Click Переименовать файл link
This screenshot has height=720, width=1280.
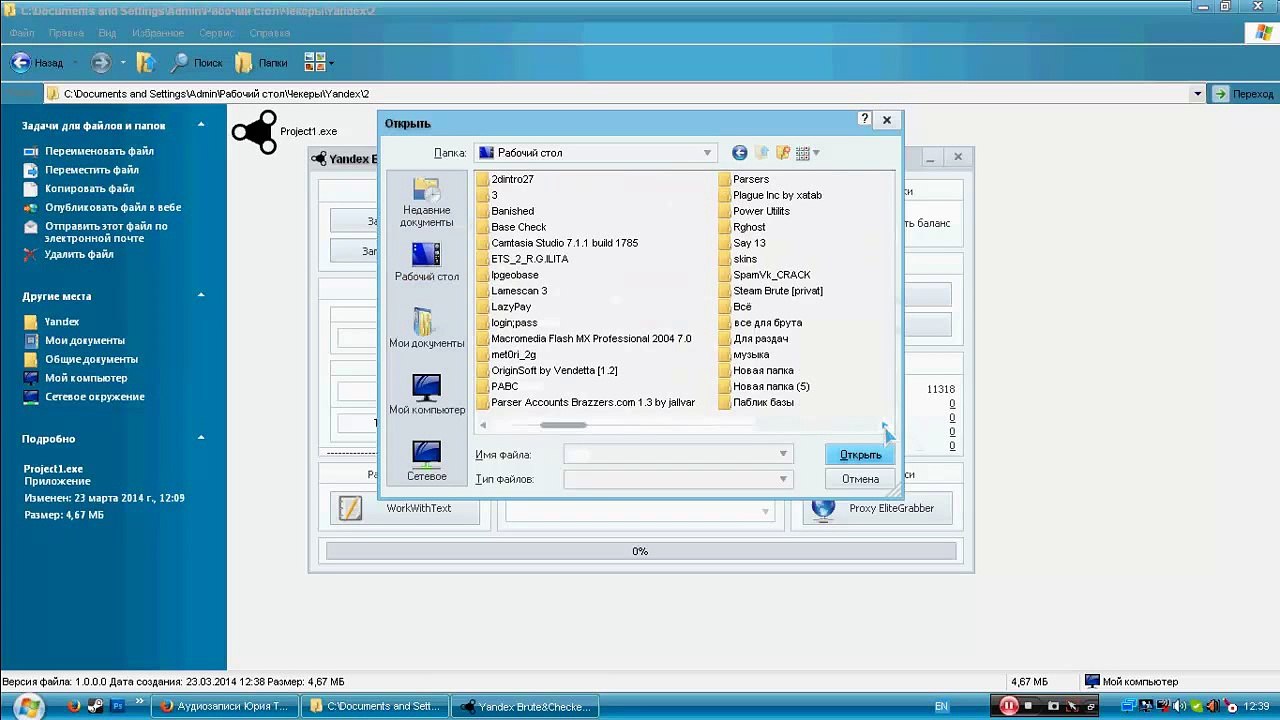(99, 151)
